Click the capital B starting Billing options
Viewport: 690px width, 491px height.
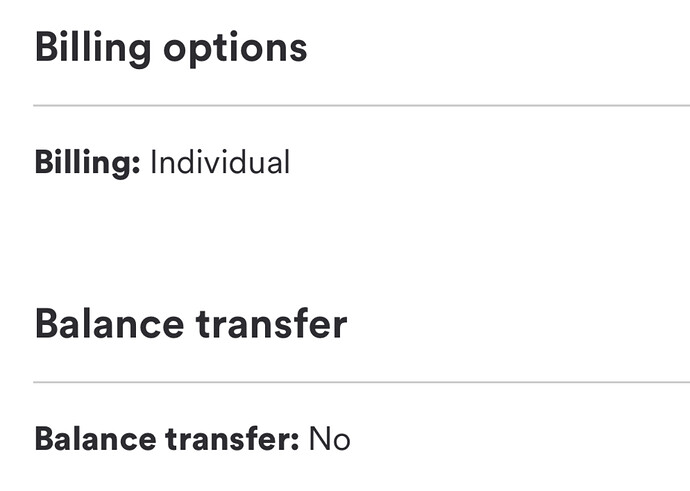(x=47, y=46)
